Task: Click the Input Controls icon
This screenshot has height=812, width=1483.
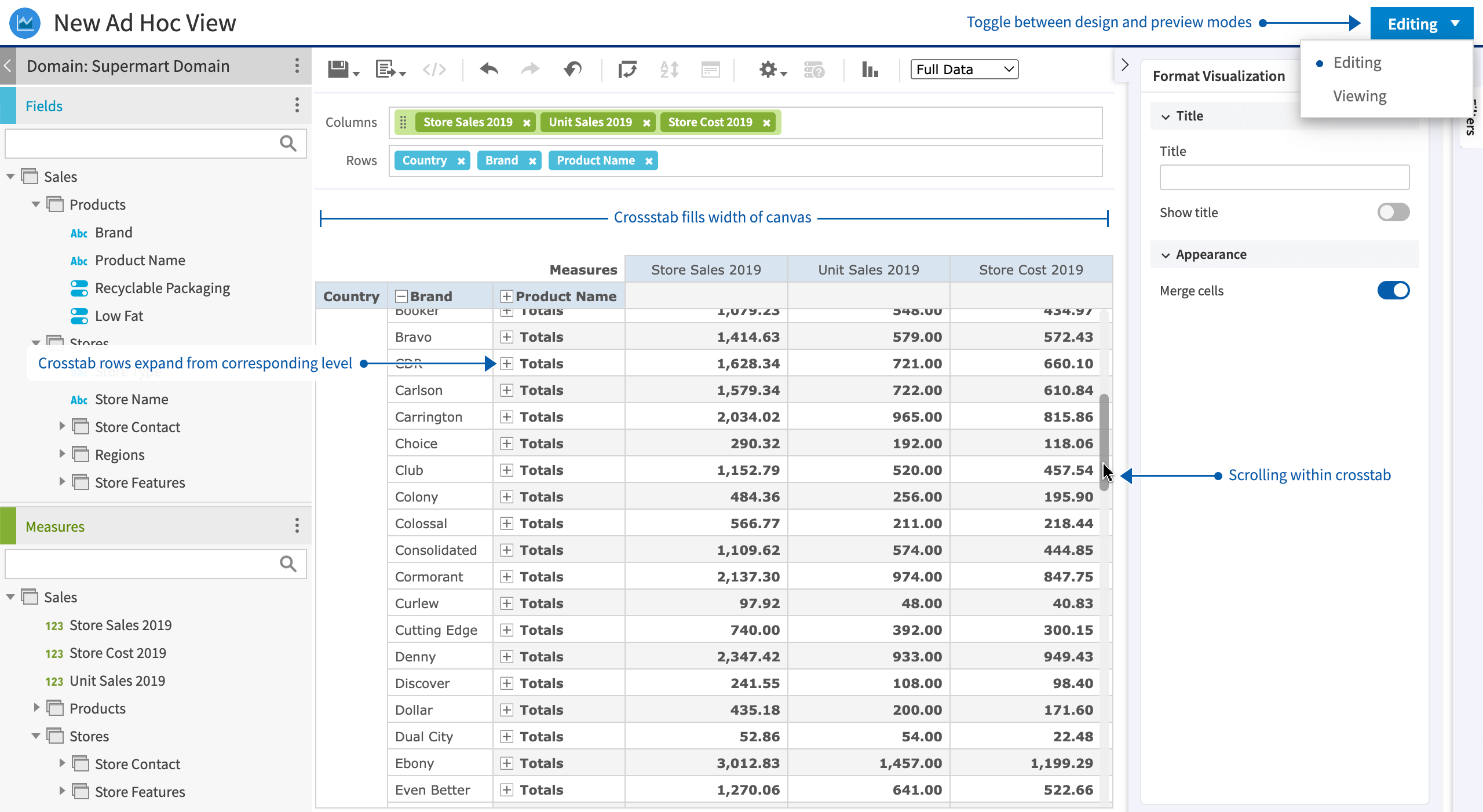Action: coord(710,70)
